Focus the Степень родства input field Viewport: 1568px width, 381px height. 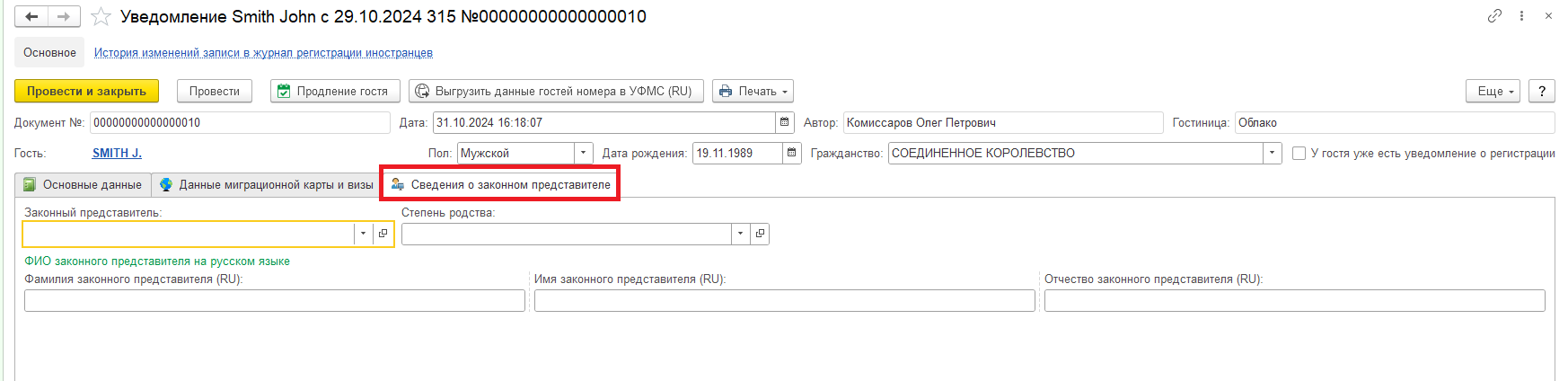[567, 234]
